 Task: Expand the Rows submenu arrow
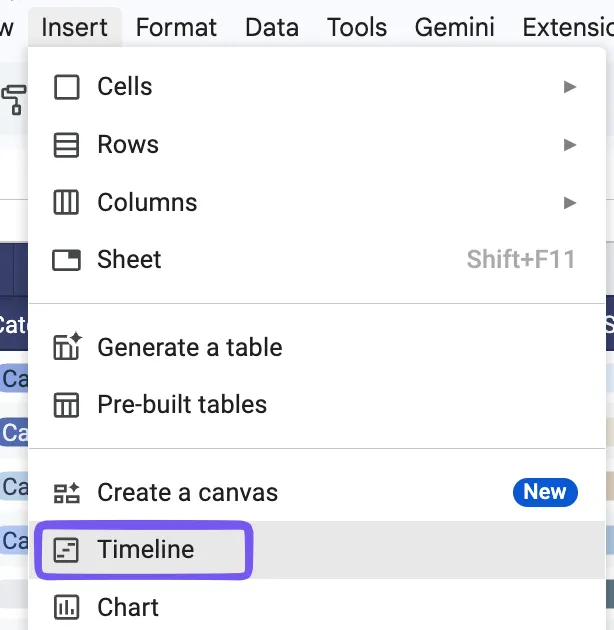coord(570,145)
